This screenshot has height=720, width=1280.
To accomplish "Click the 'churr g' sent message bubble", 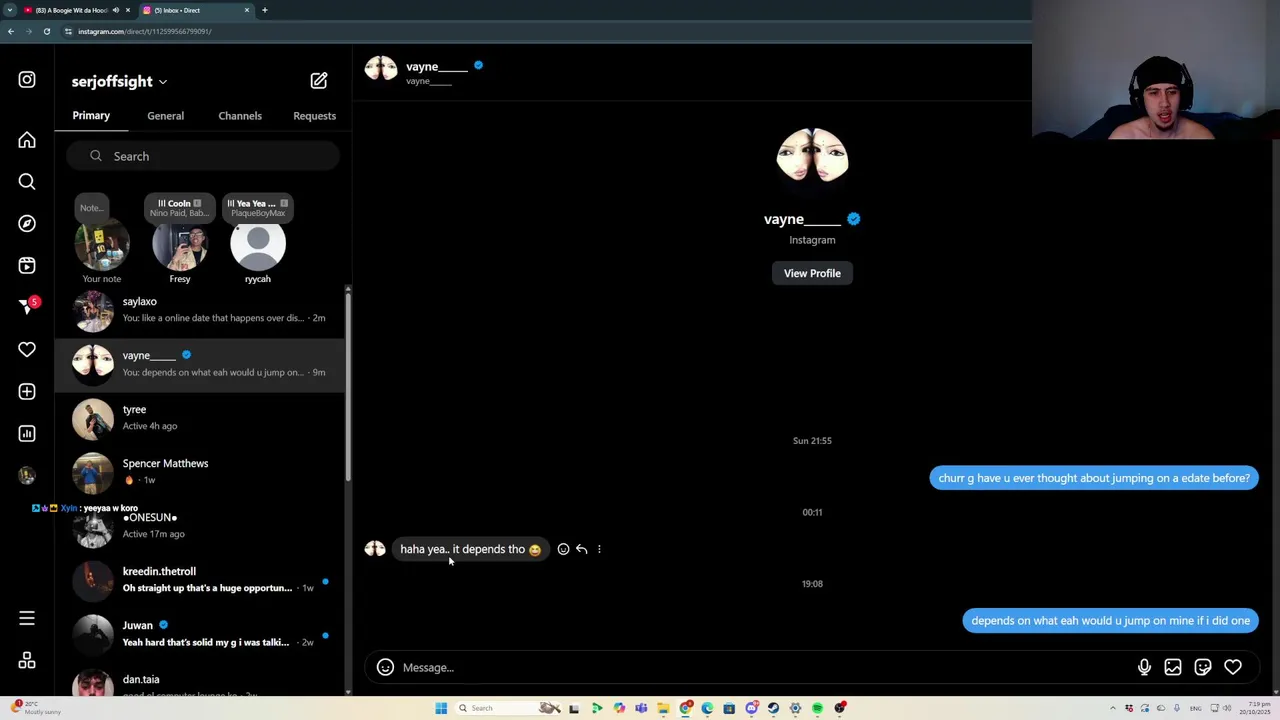I will (x=1094, y=478).
